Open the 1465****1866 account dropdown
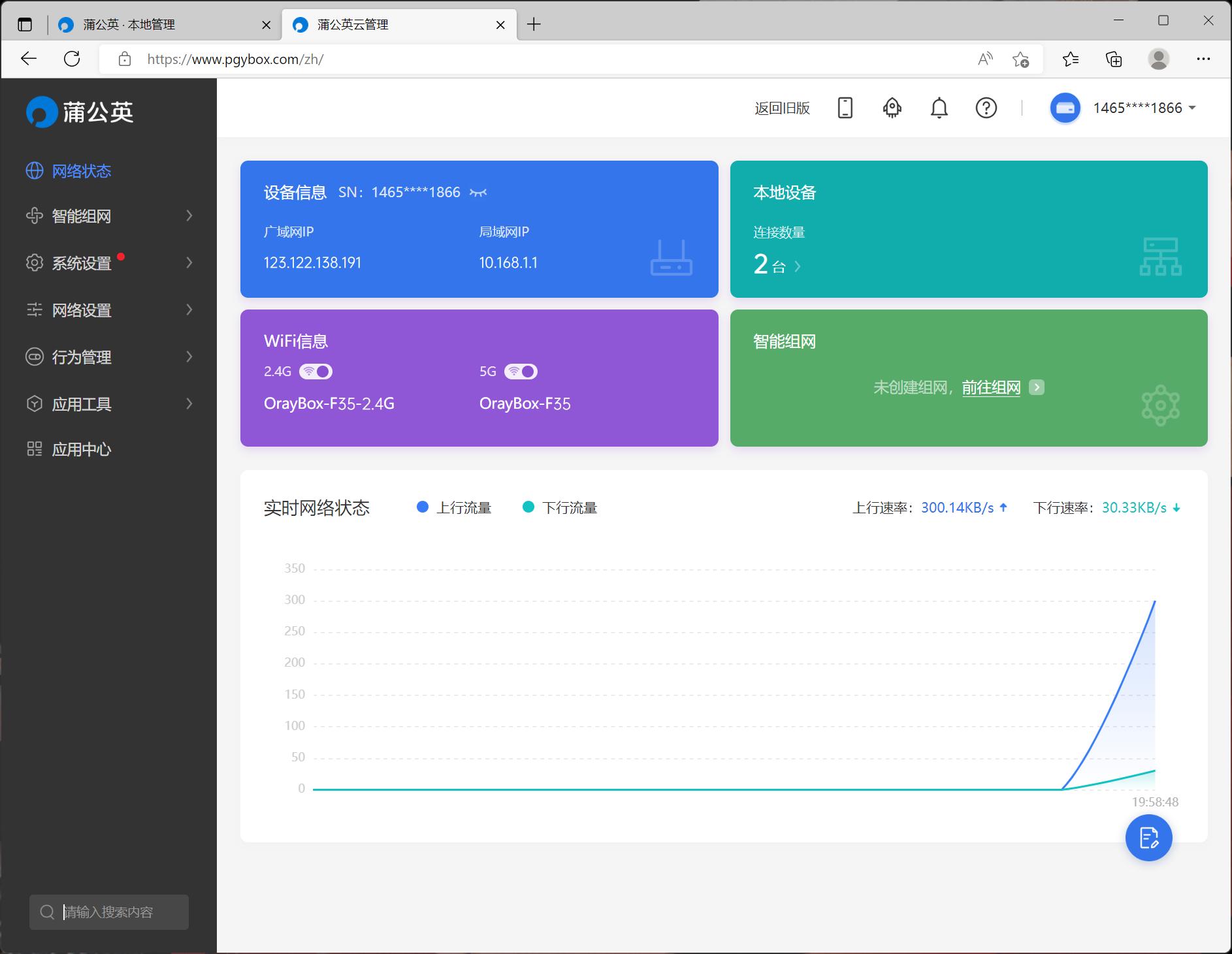Image resolution: width=1232 pixels, height=954 pixels. 1138,108
